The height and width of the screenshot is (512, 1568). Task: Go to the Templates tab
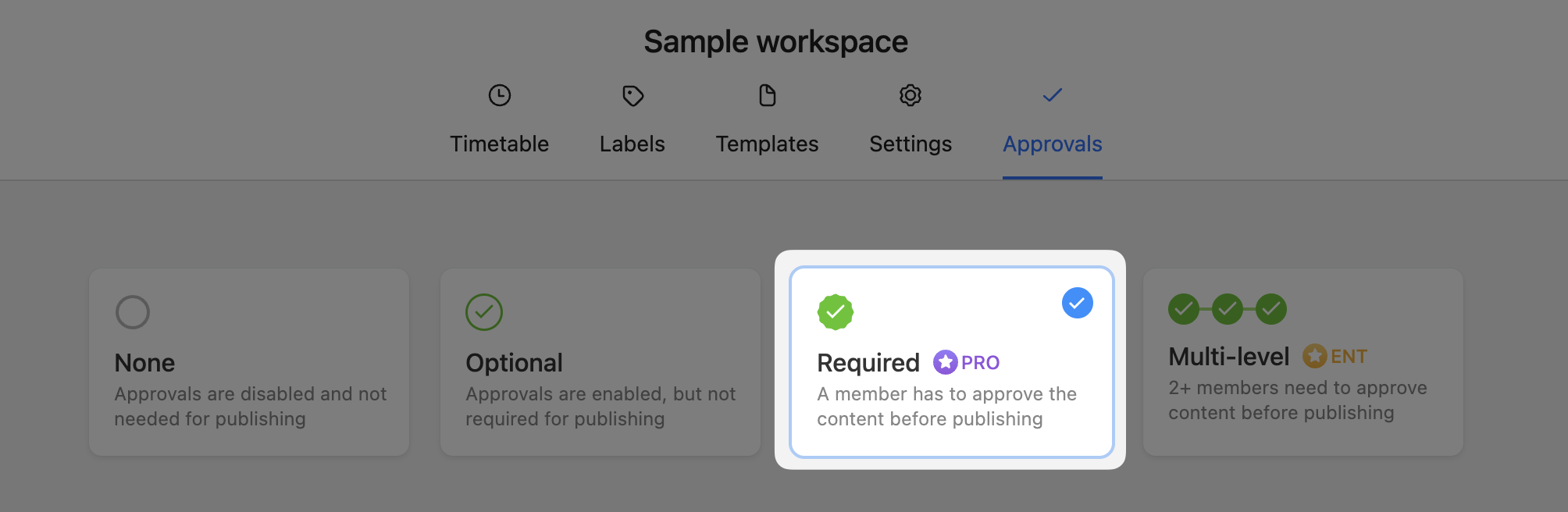pos(767,144)
